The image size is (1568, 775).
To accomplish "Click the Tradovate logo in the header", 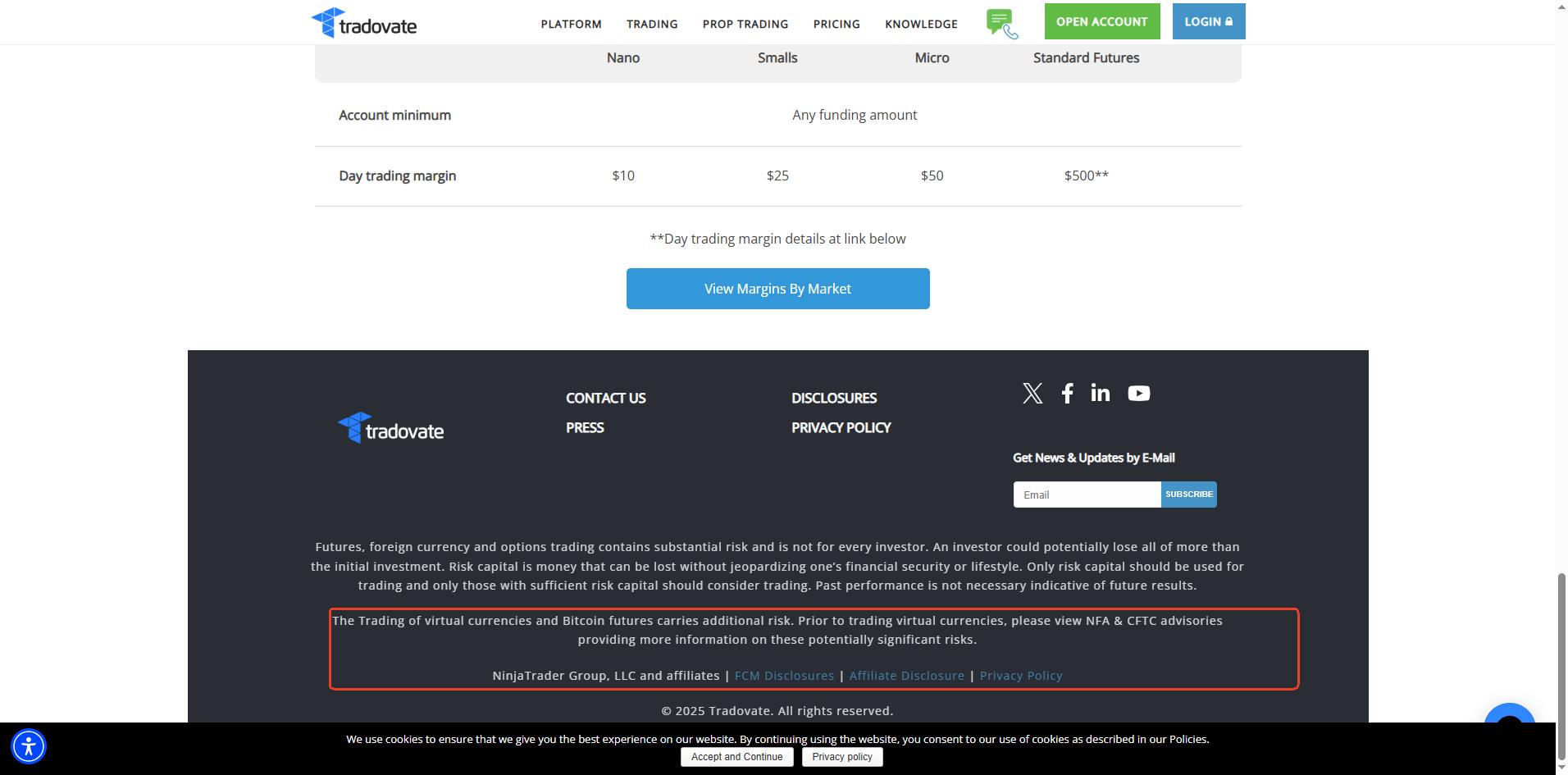I will pos(364,23).
